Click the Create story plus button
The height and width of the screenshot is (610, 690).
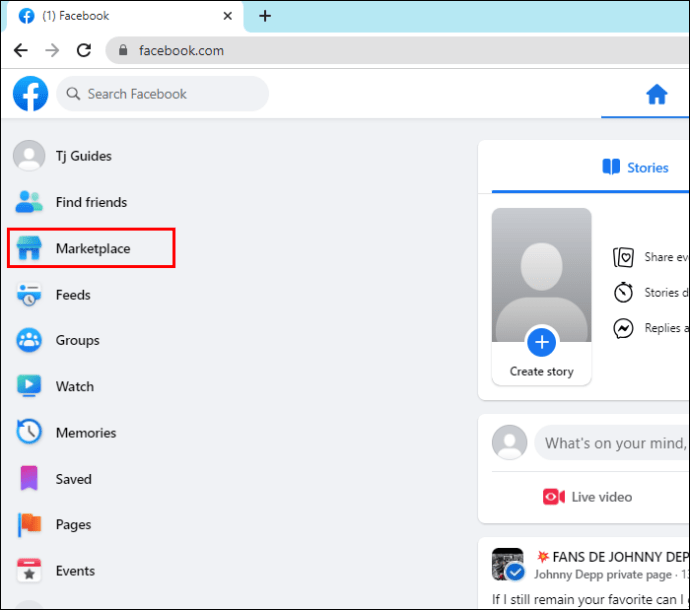[x=541, y=342]
